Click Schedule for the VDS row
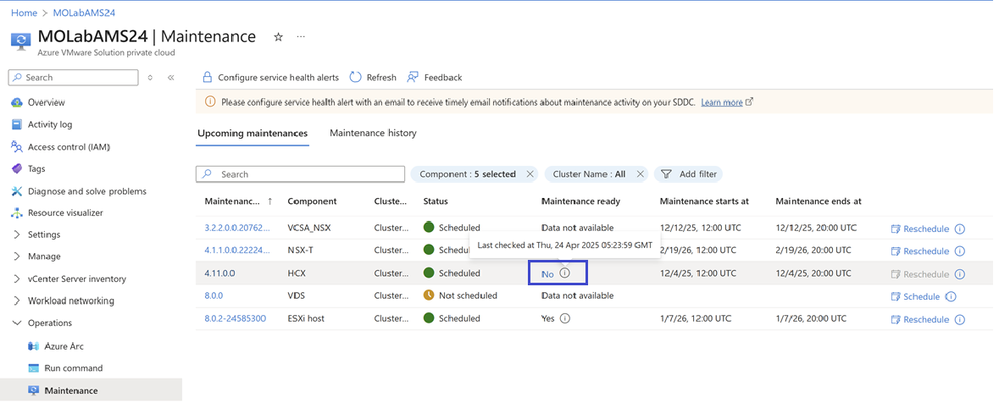Image resolution: width=999 pixels, height=413 pixels. pos(915,296)
